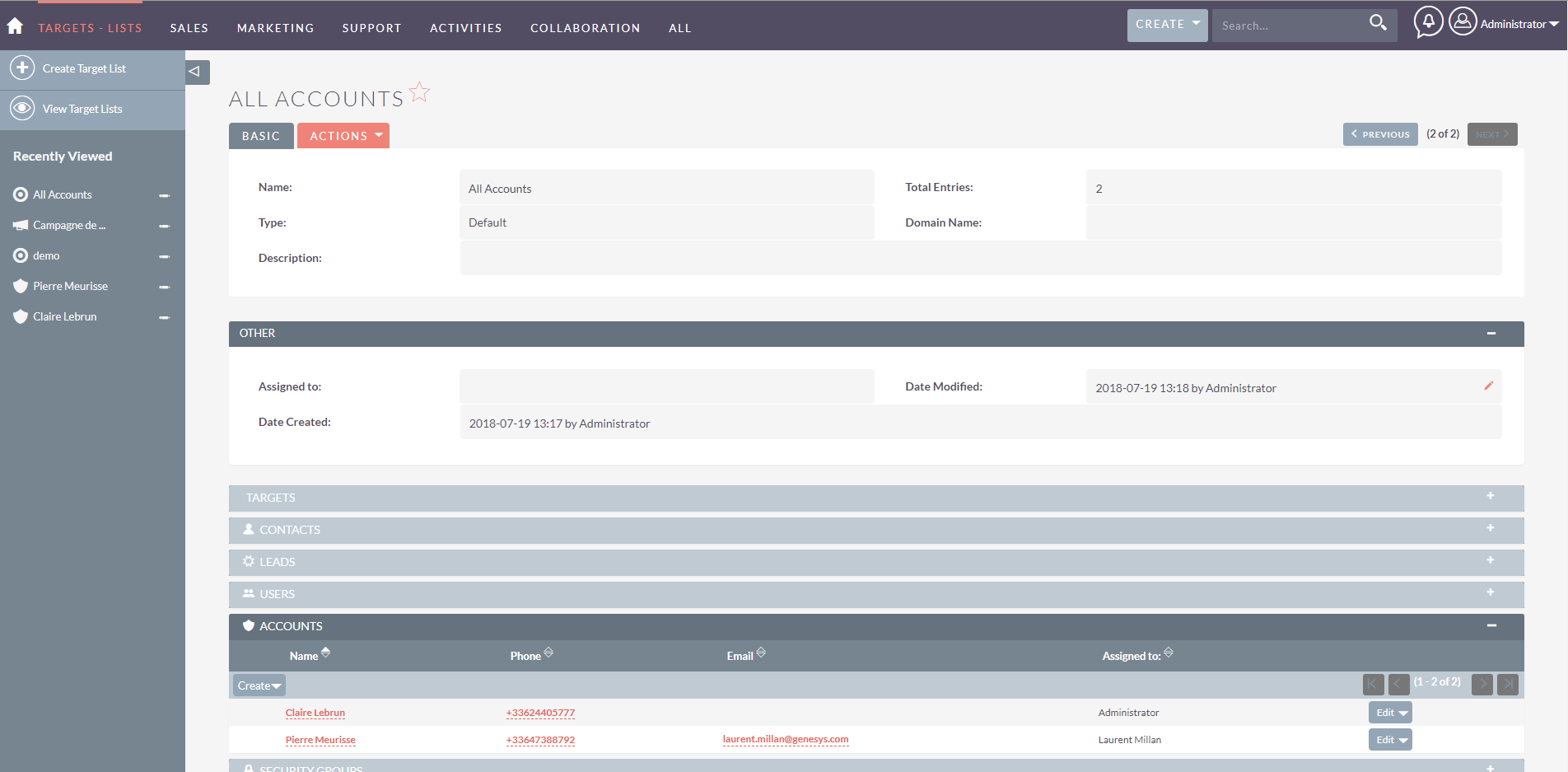This screenshot has width=1568, height=772.
Task: Click the pencil edit icon beside Date Modified
Action: pyautogui.click(x=1488, y=386)
